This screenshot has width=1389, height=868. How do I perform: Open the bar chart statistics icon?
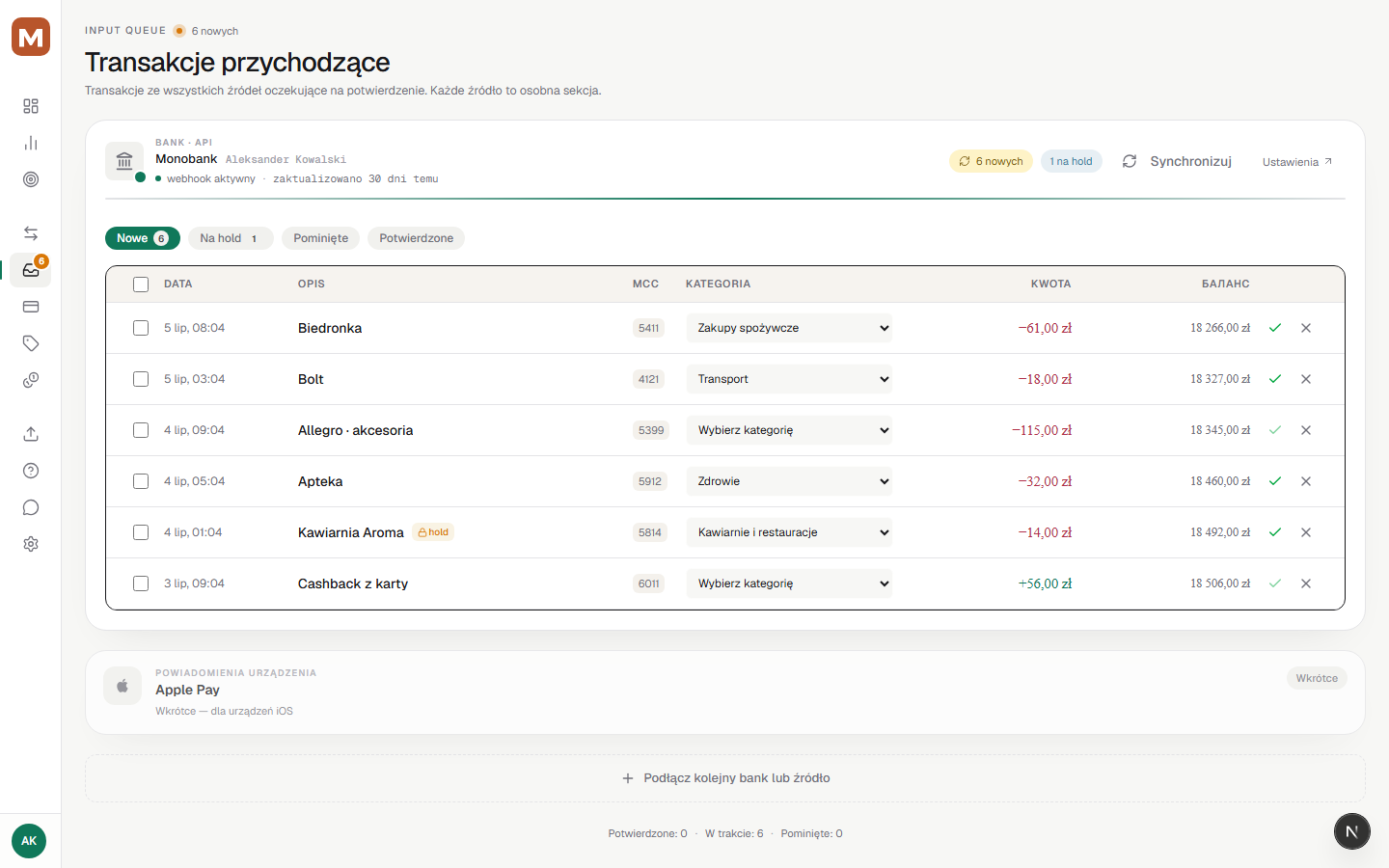click(31, 143)
